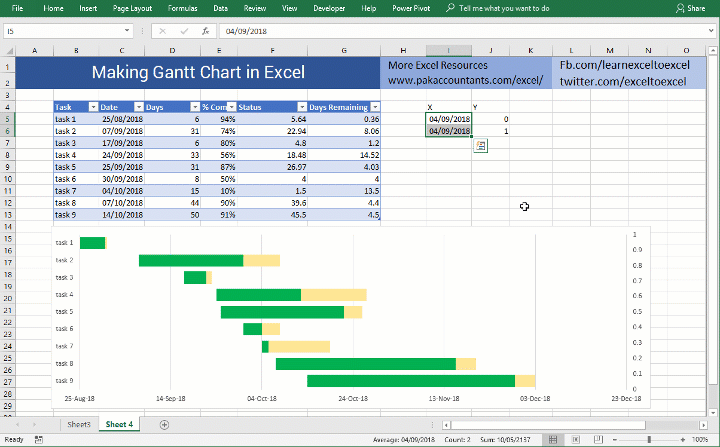The image size is (720, 447).
Task: Switch to the Sheet3 tab
Action: [79, 424]
